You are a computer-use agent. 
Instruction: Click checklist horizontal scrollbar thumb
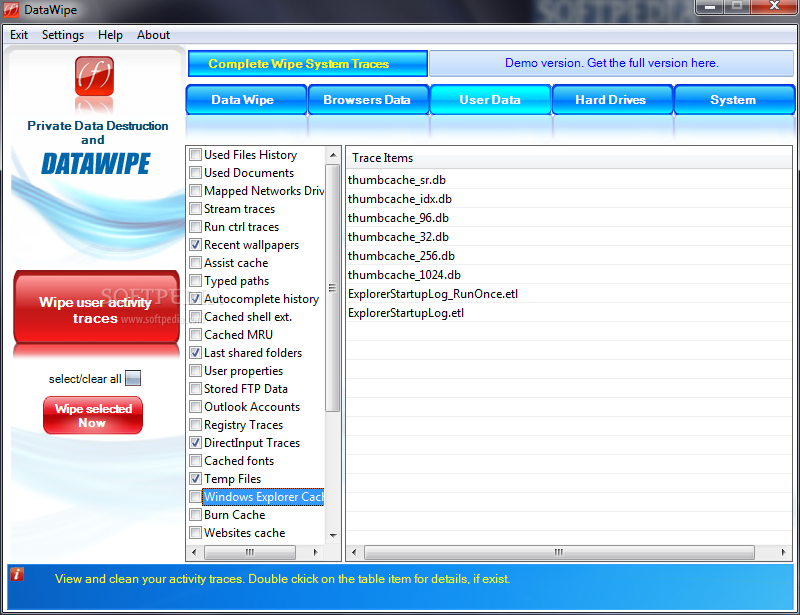click(x=249, y=552)
